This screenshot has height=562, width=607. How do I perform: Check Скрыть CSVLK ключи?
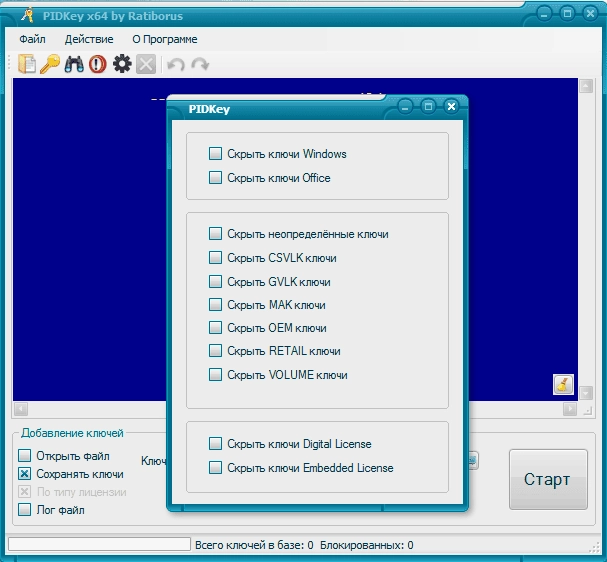tap(215, 258)
